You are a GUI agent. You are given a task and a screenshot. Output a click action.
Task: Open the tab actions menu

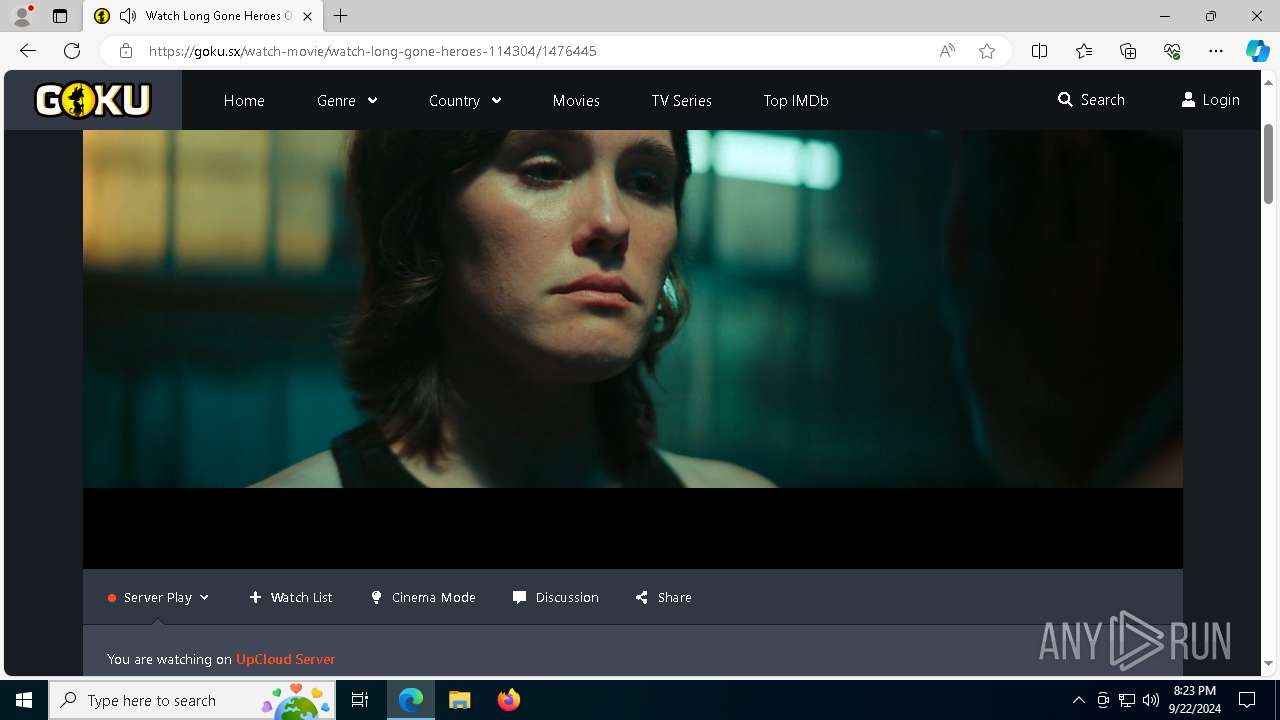click(x=60, y=16)
